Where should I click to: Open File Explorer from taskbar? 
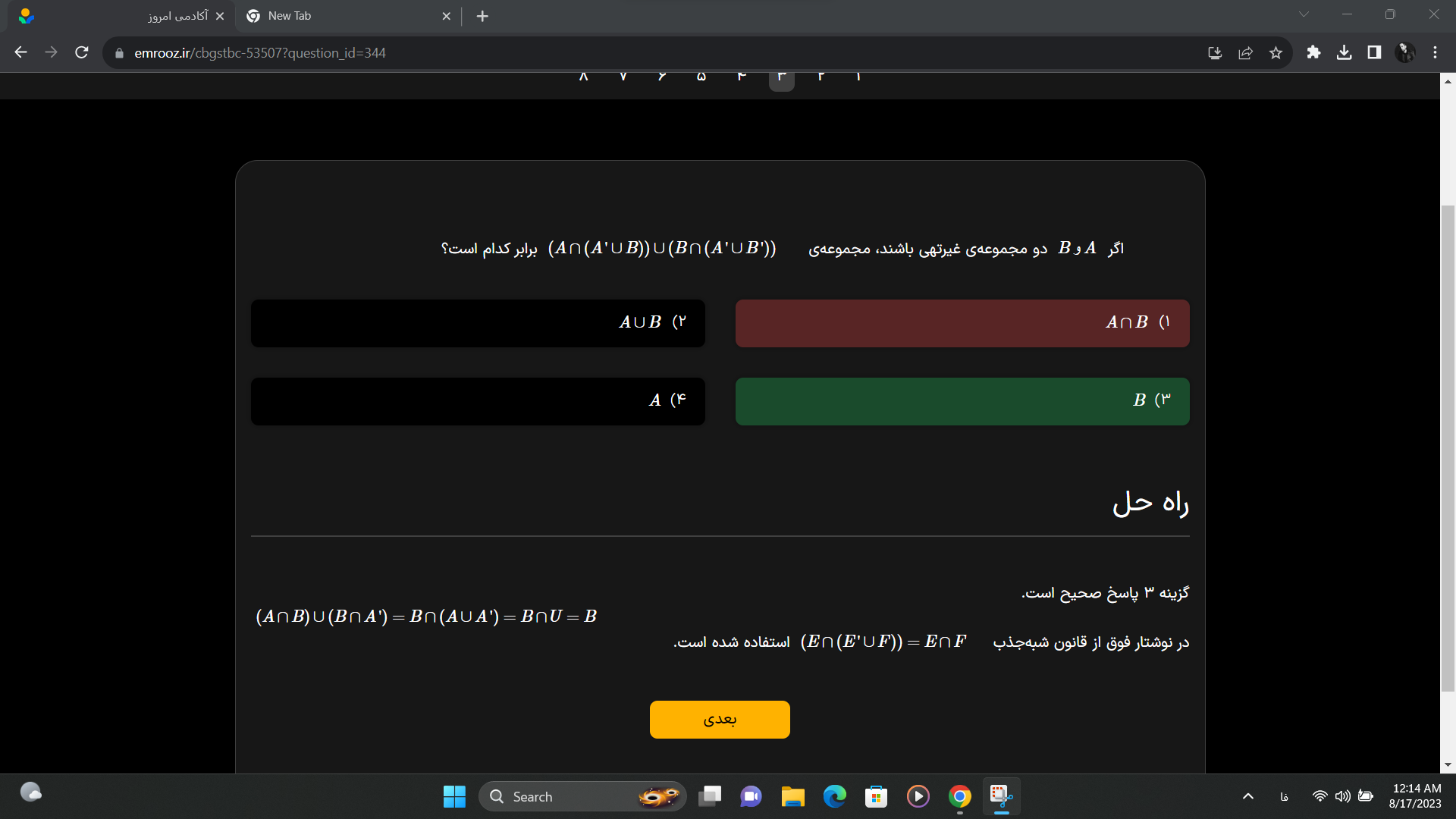tap(792, 796)
